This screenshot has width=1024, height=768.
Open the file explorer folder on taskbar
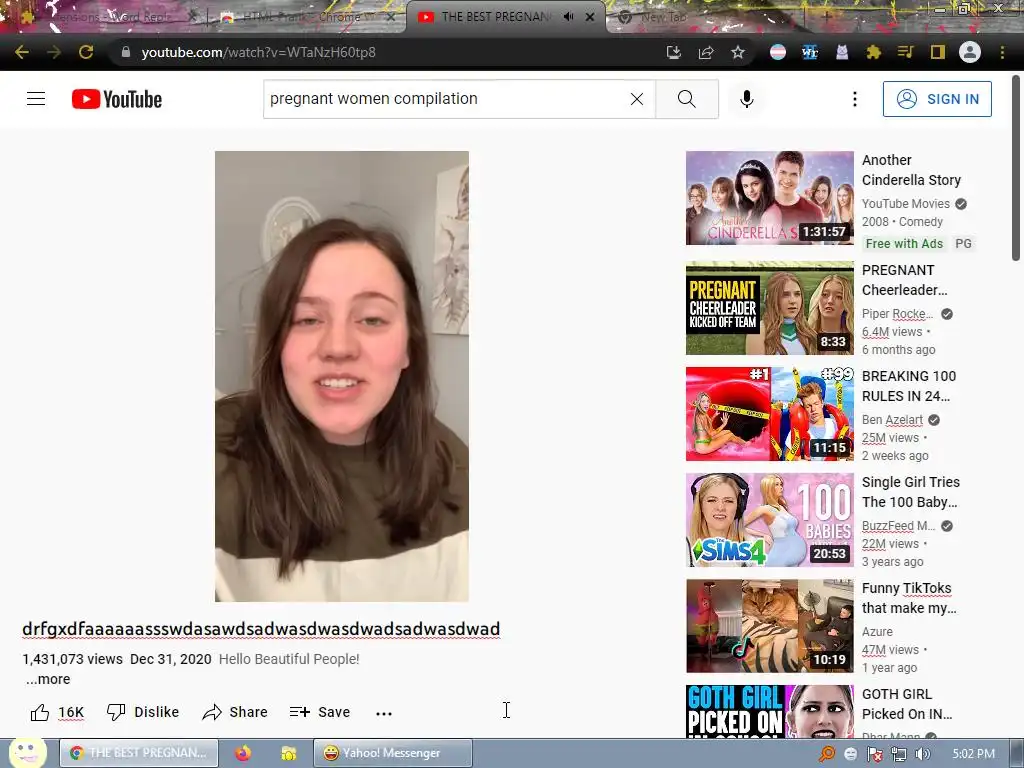(289, 753)
